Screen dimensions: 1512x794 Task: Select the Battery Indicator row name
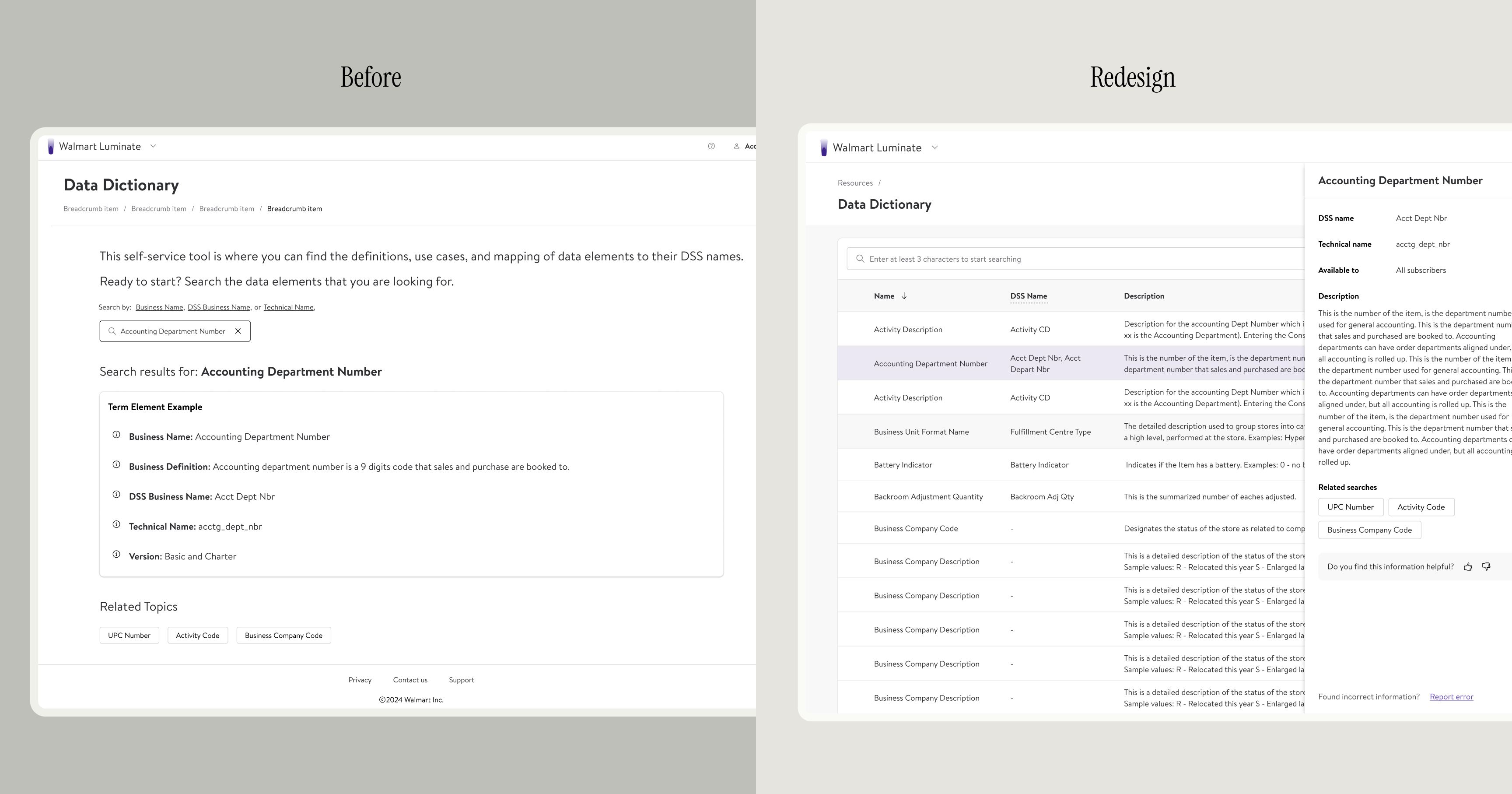(903, 464)
